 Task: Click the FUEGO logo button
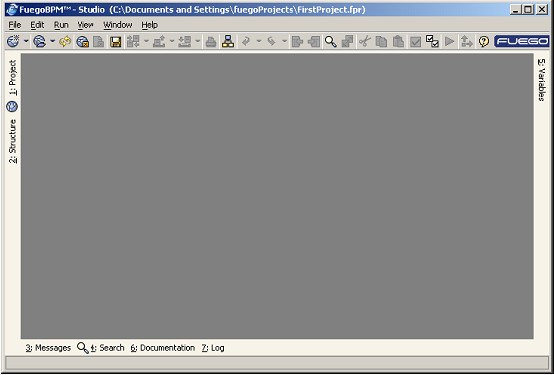(x=521, y=41)
